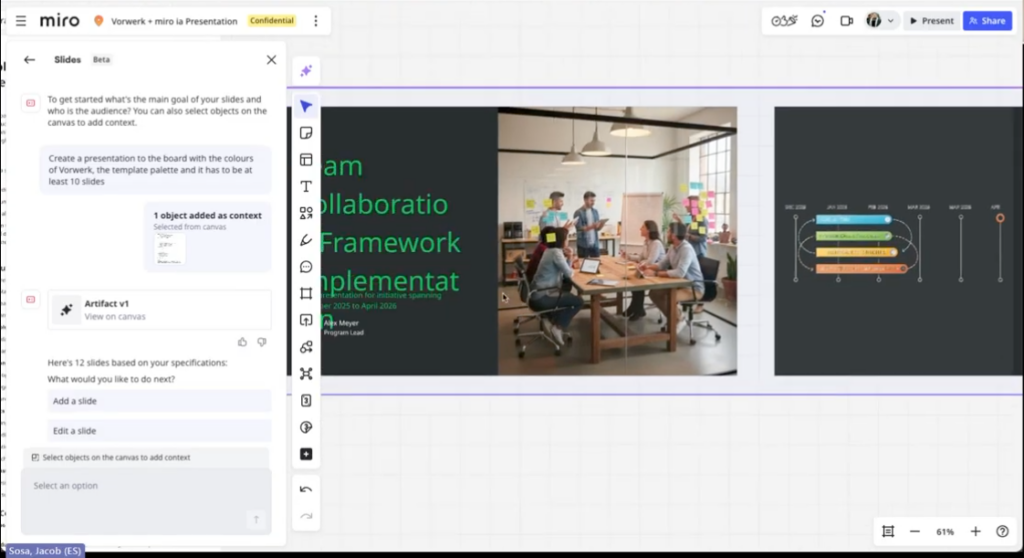This screenshot has height=558, width=1024.
Task: Open the board options three-dot menu
Action: pyautogui.click(x=316, y=21)
